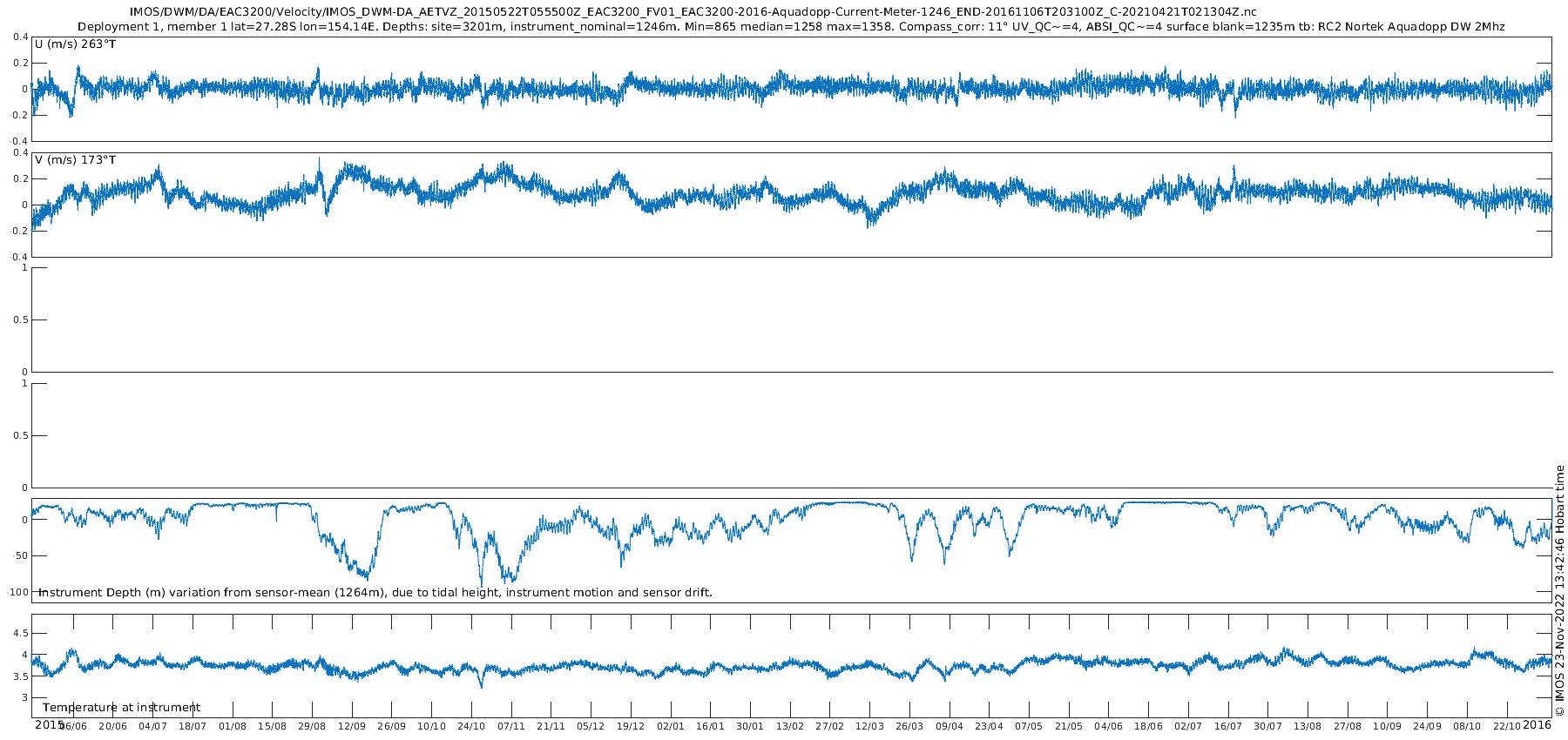Click the '21/05' date tick label
Screen dimensions: 1568x740
[1069, 726]
